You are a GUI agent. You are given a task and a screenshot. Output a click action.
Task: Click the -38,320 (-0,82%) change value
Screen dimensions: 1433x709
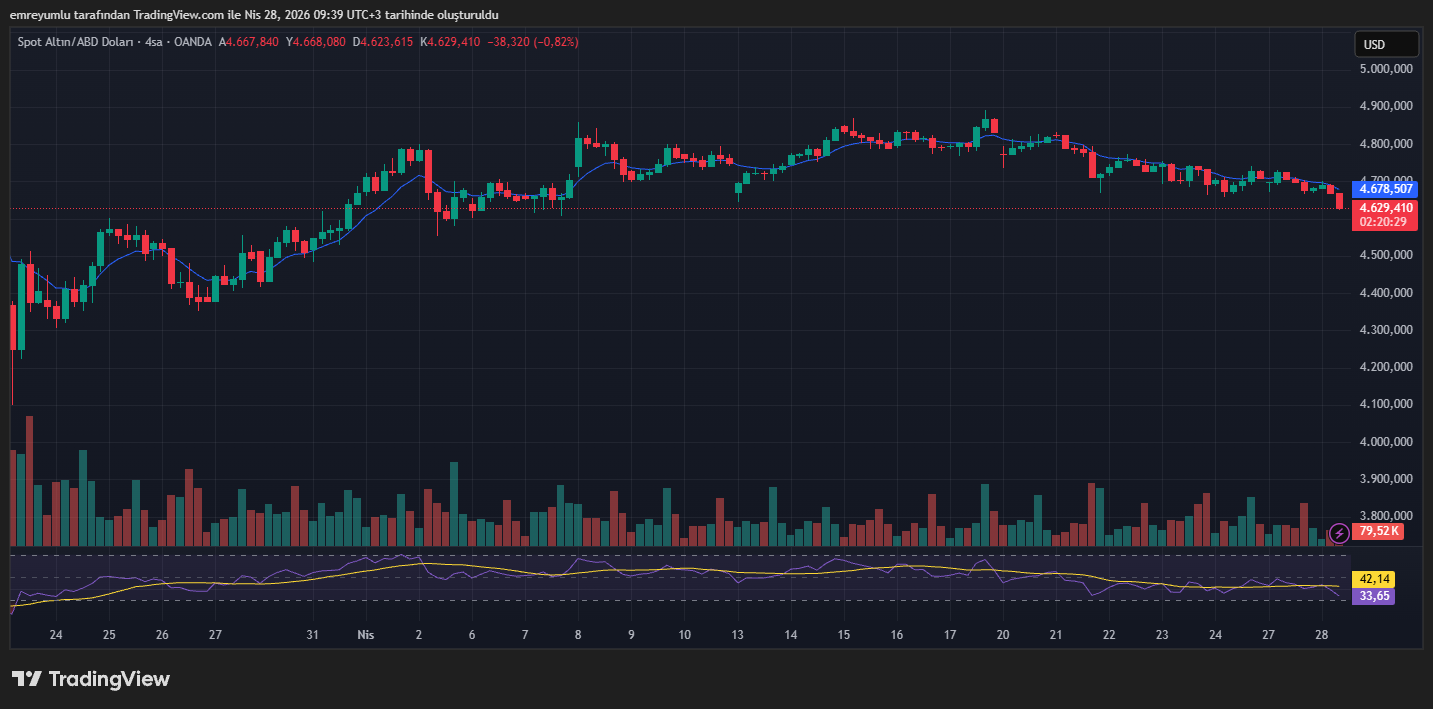532,42
